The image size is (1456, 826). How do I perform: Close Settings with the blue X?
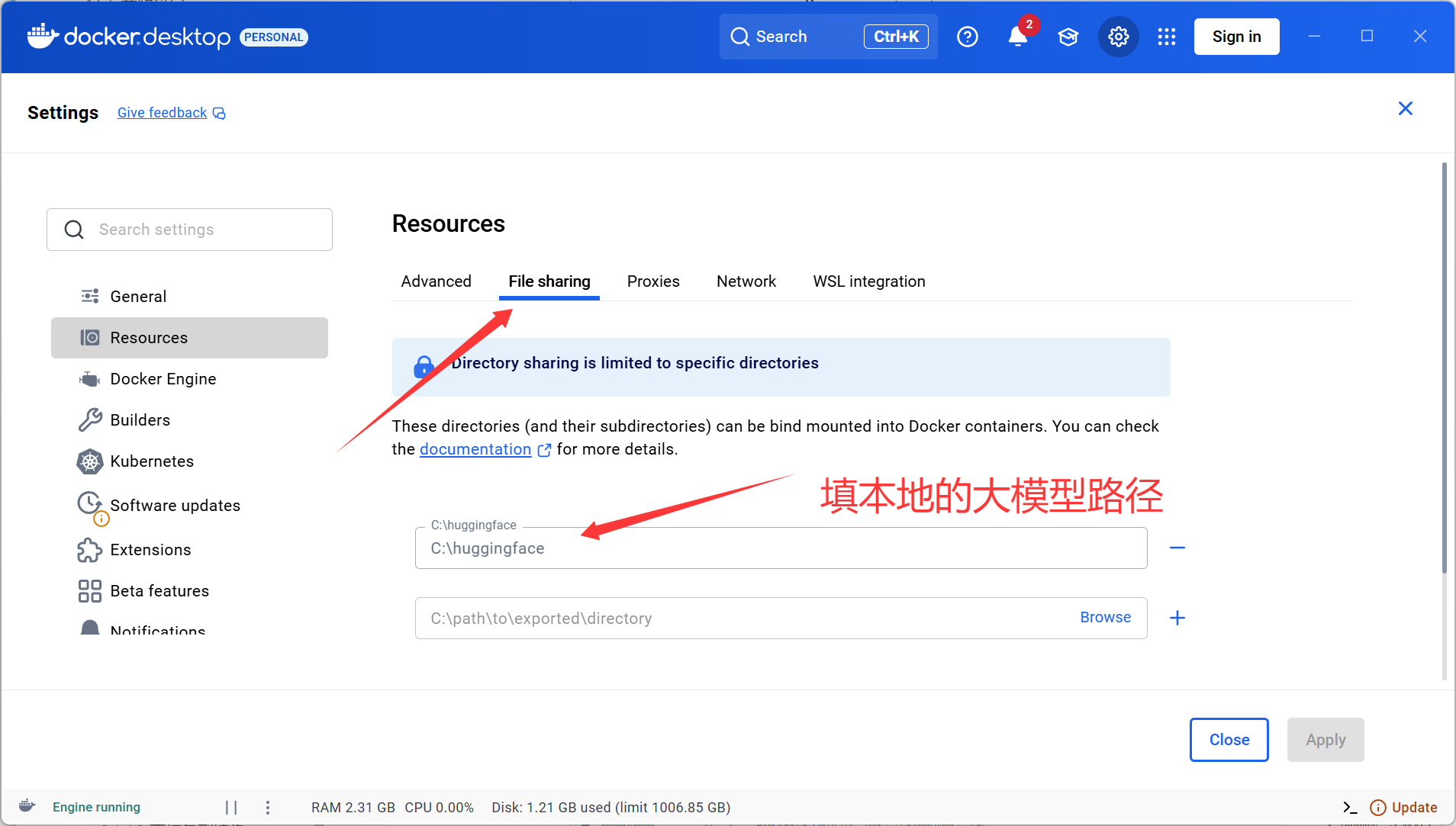coord(1406,108)
